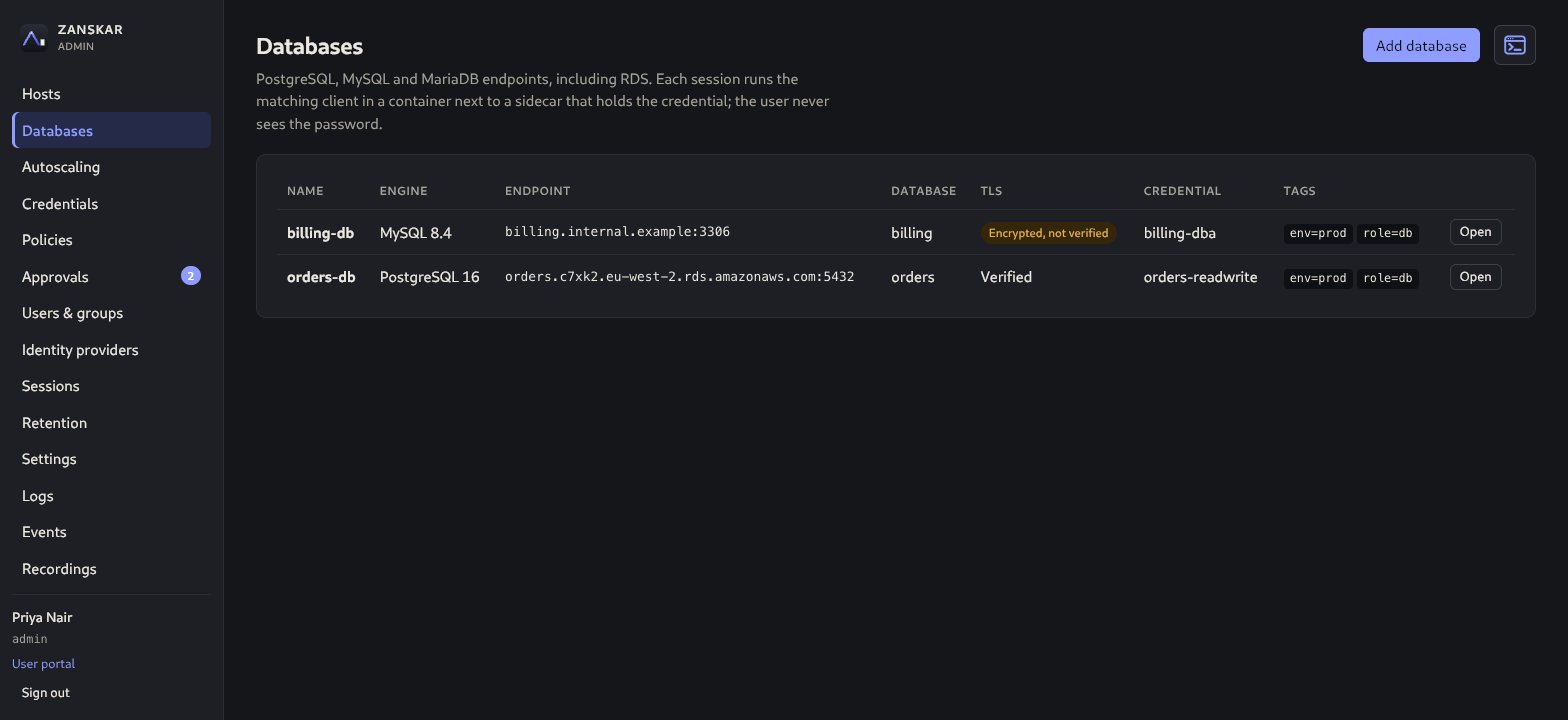Navigate to Policies
This screenshot has height=720, width=1568.
point(111,240)
